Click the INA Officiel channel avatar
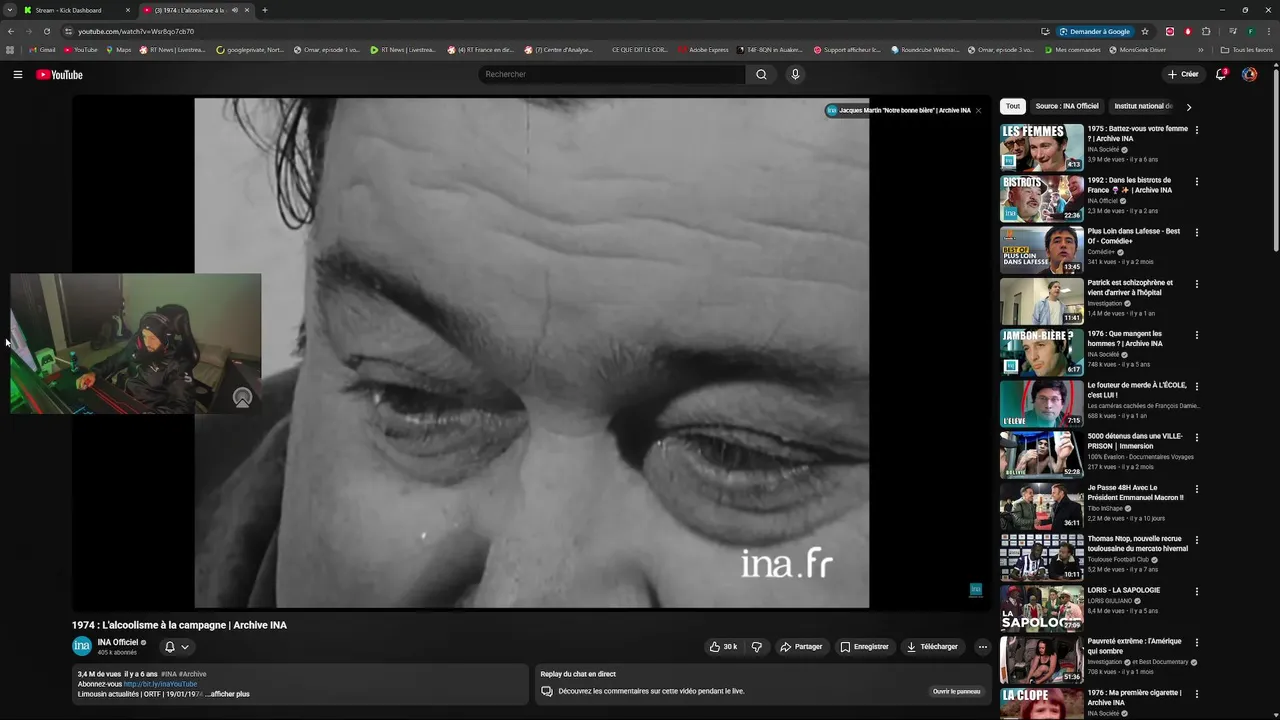1280x720 pixels. click(82, 646)
